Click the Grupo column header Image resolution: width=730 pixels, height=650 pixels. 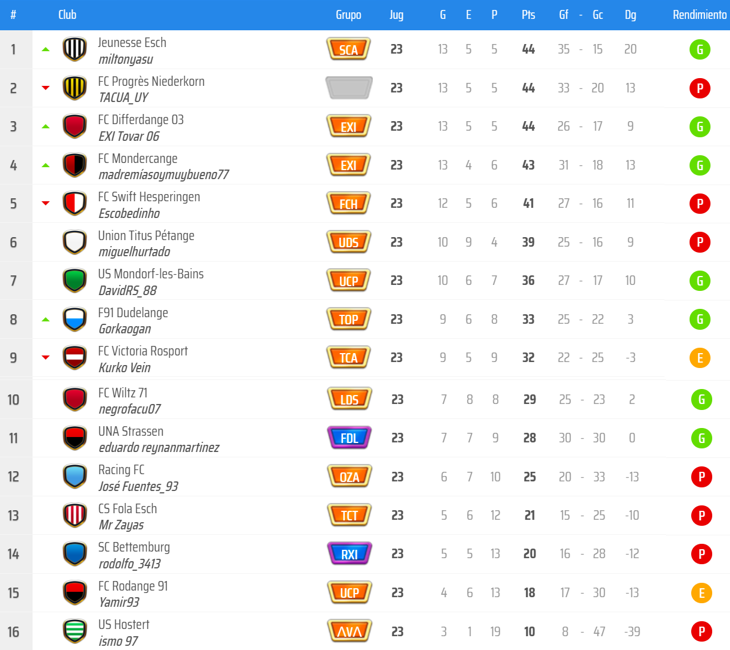pos(348,15)
